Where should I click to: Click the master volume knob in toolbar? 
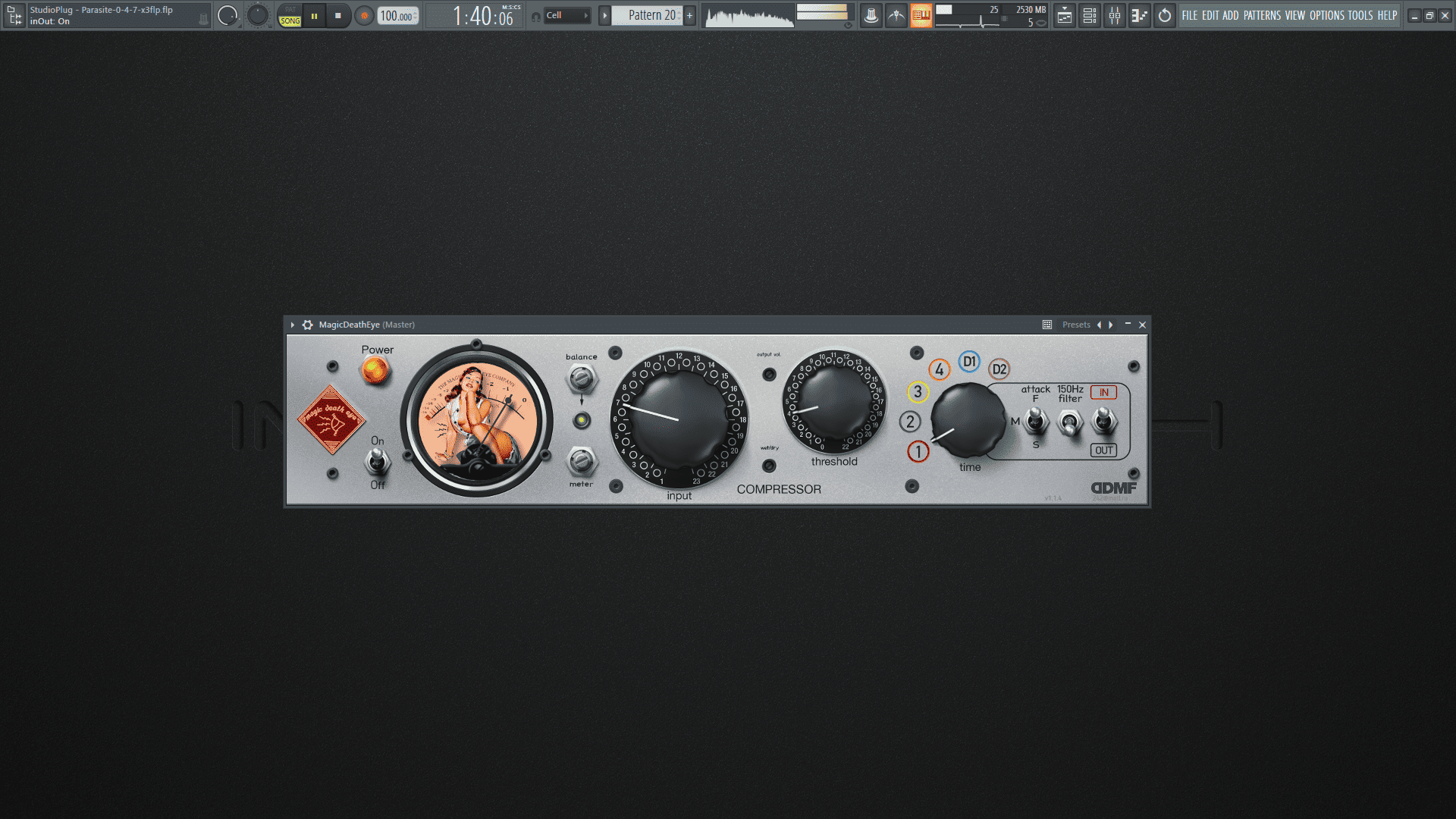227,15
